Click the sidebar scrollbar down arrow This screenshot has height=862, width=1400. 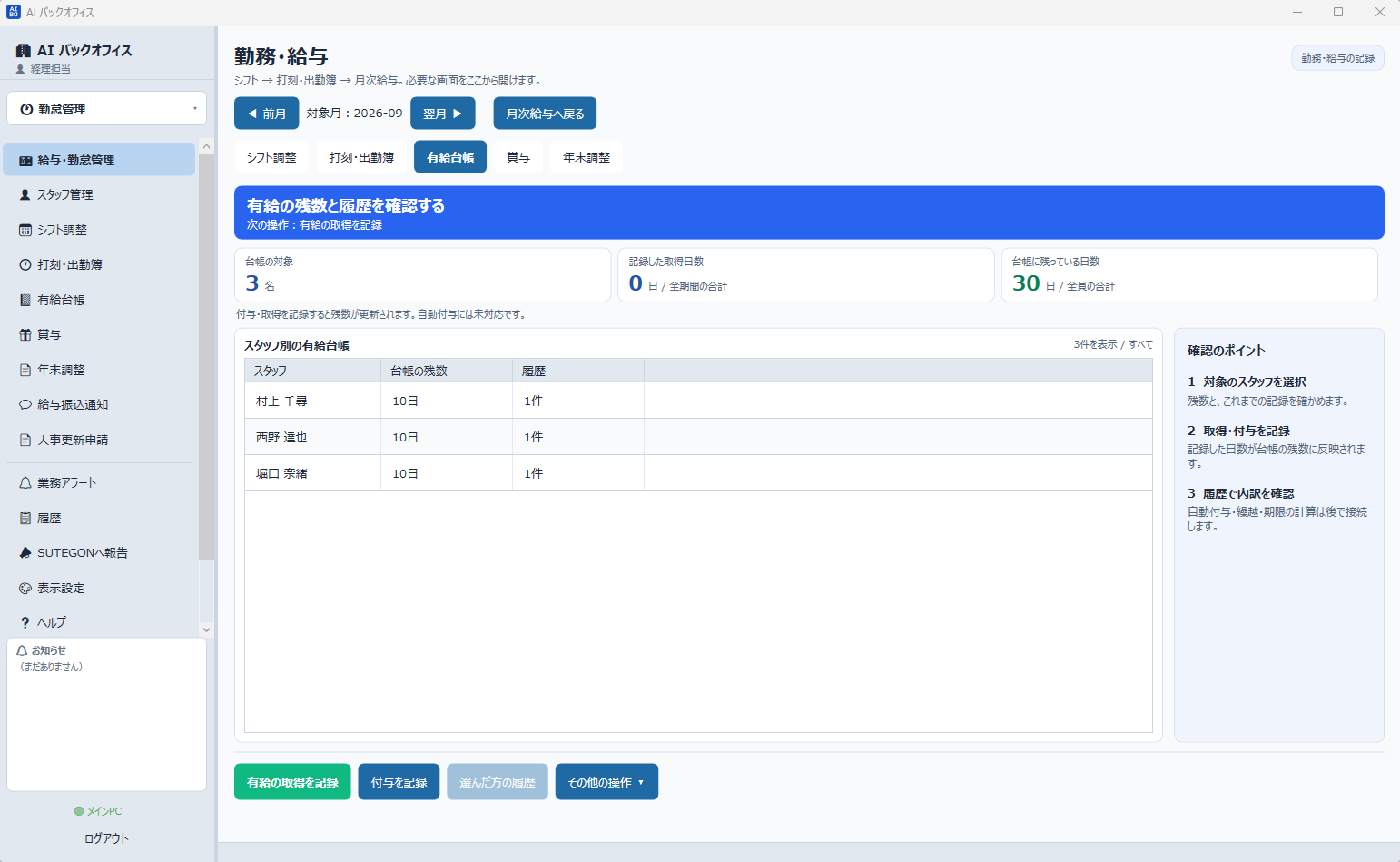206,629
